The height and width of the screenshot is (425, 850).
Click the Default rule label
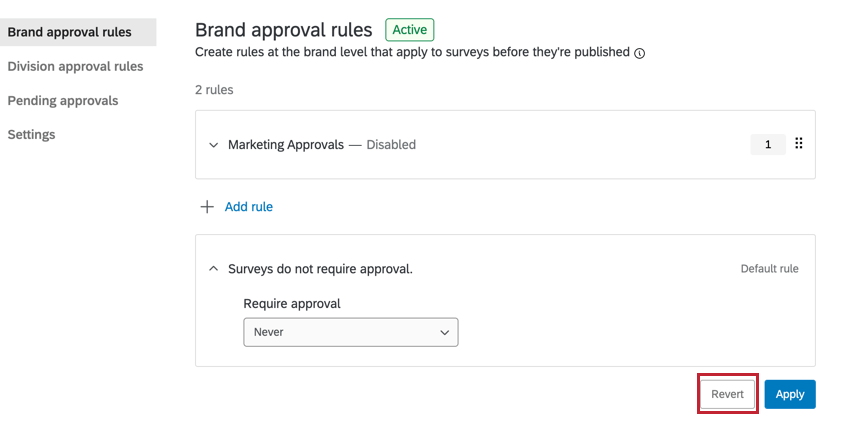[x=769, y=269]
